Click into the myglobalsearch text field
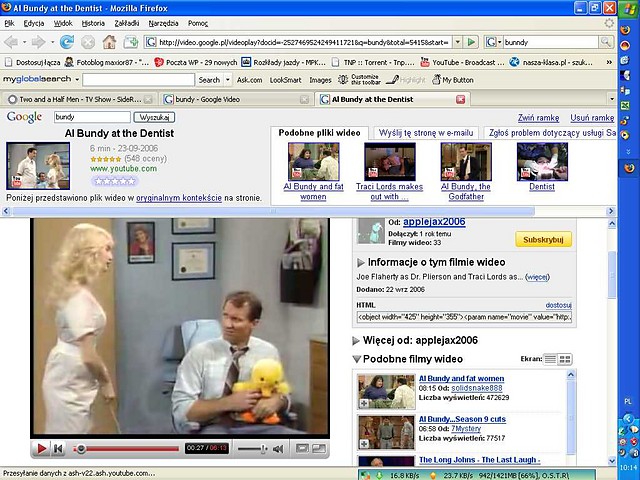Viewport: 640px width, 480px height. 138,80
